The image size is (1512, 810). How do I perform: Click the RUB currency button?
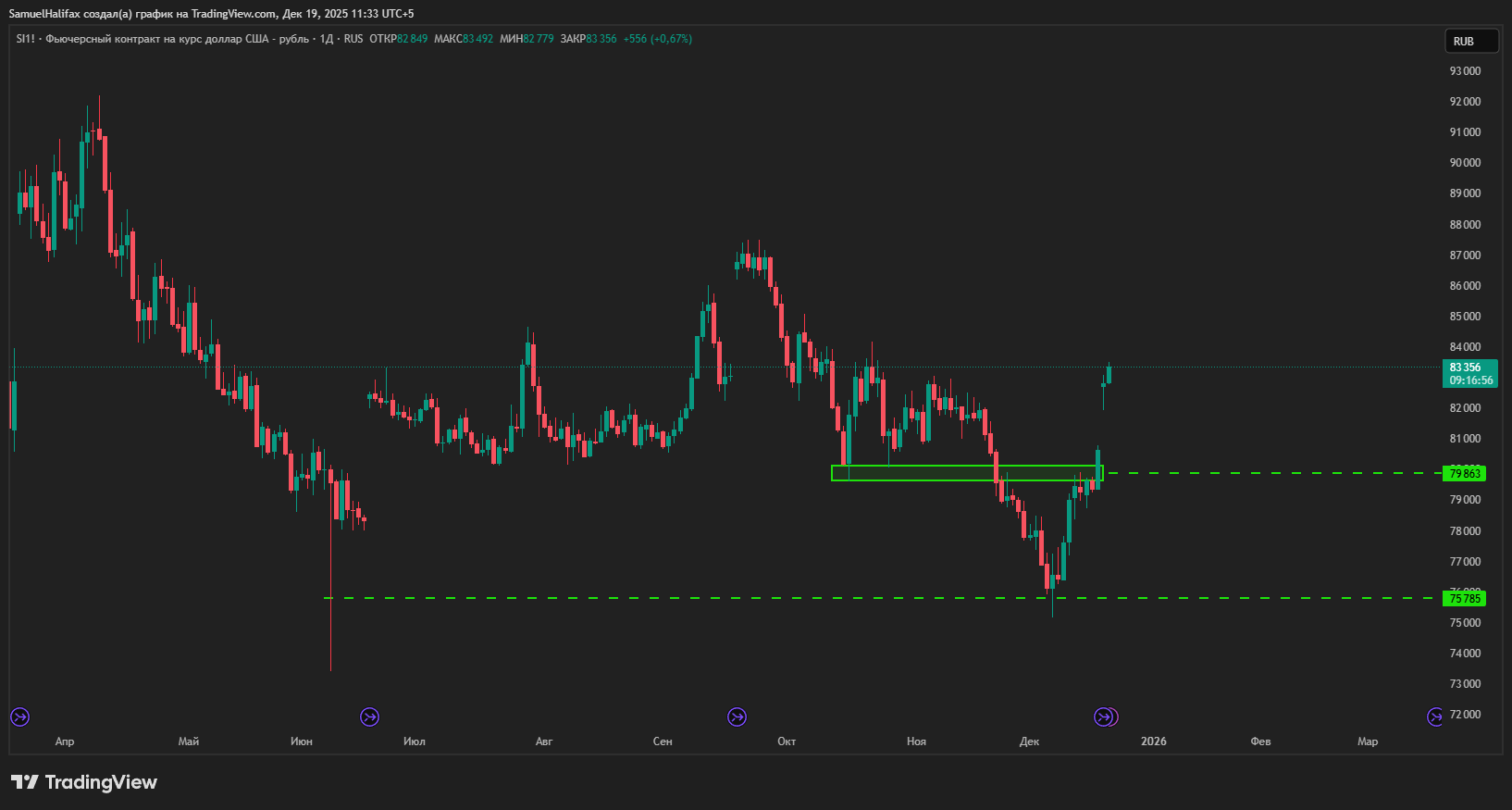1471,41
